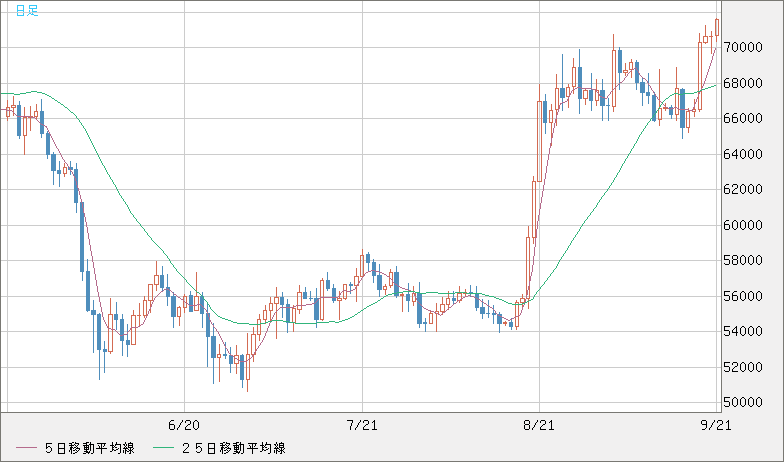This screenshot has width=784, height=462.
Task: Click the 68000 price axis label
Action: point(745,83)
